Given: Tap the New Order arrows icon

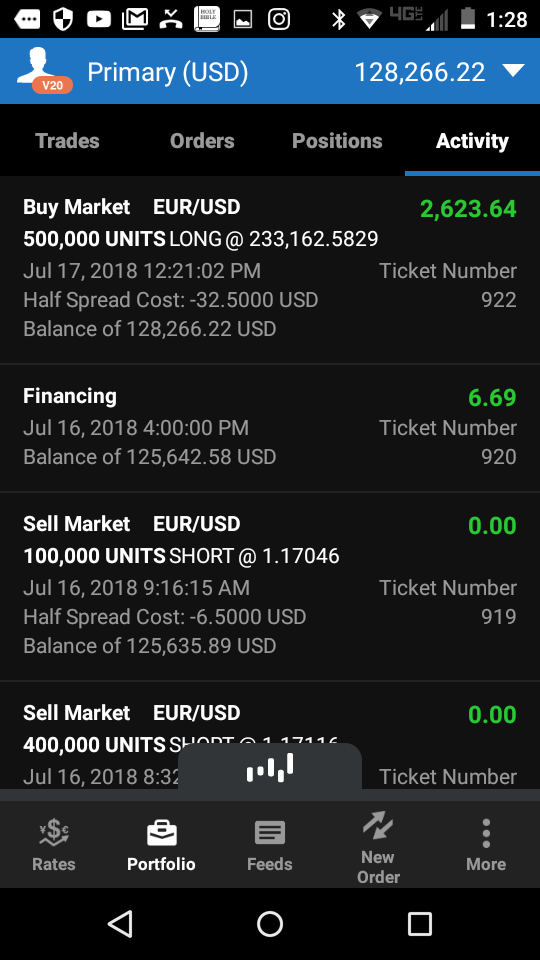Looking at the screenshot, I should coord(378,825).
